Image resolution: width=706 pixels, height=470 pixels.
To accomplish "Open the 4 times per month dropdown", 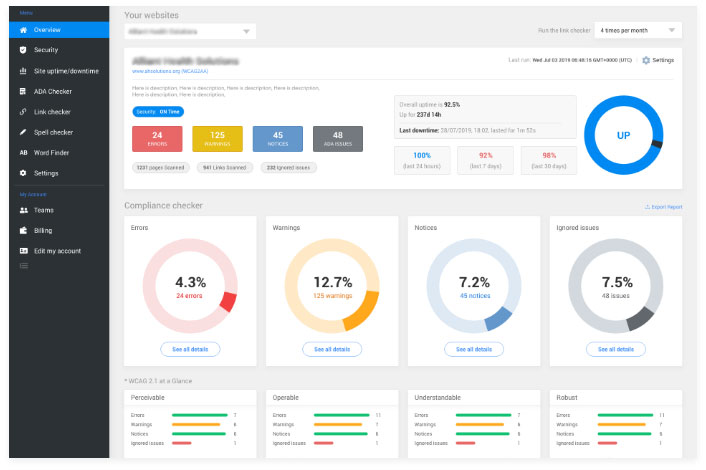I will pyautogui.click(x=638, y=30).
